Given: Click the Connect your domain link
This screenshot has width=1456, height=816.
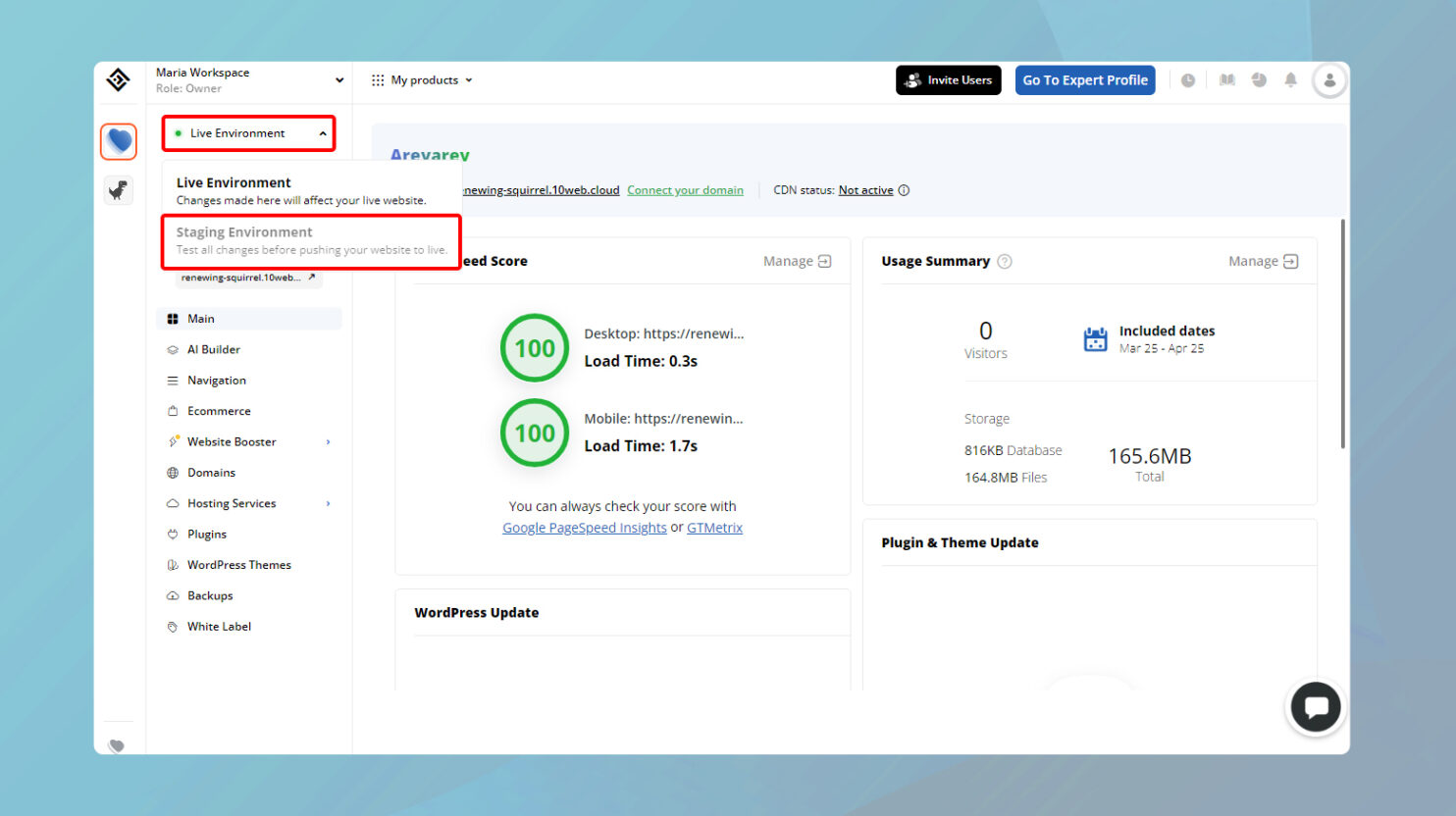Looking at the screenshot, I should click(x=685, y=189).
